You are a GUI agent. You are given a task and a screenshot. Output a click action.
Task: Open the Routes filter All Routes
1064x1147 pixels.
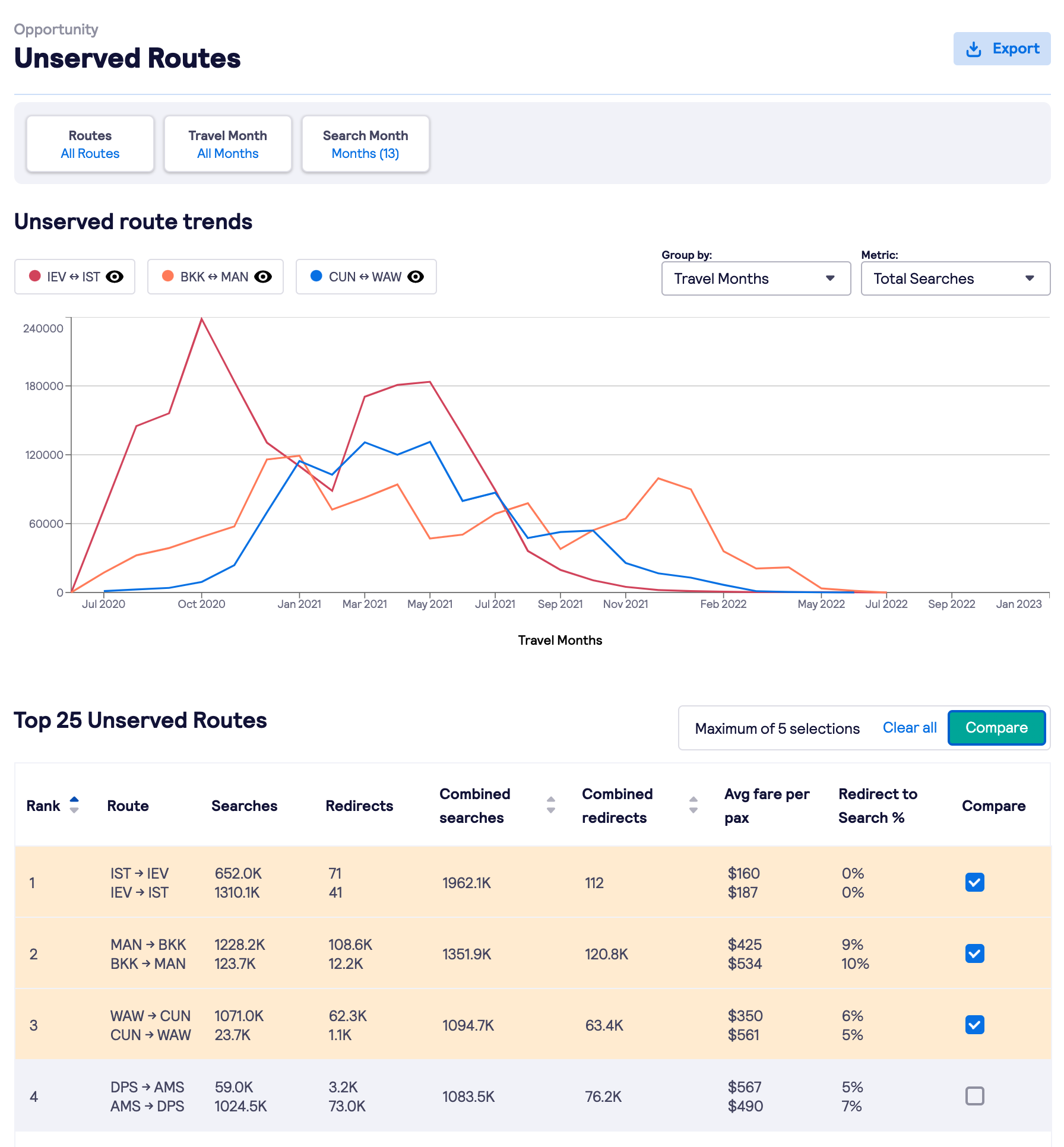90,144
